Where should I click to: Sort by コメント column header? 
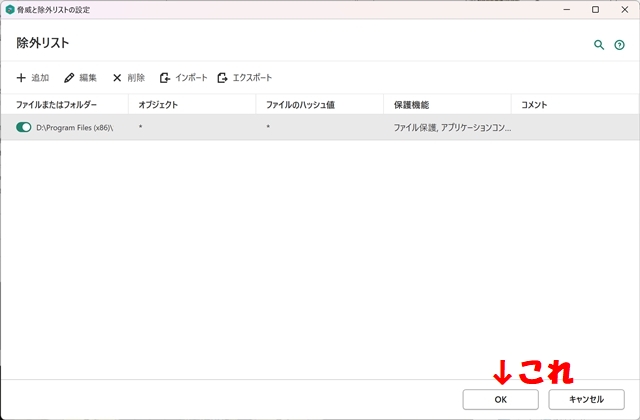pos(534,105)
